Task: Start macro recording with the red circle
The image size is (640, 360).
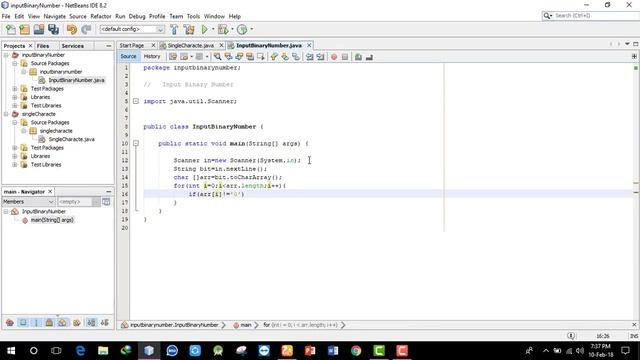Action: point(334,57)
